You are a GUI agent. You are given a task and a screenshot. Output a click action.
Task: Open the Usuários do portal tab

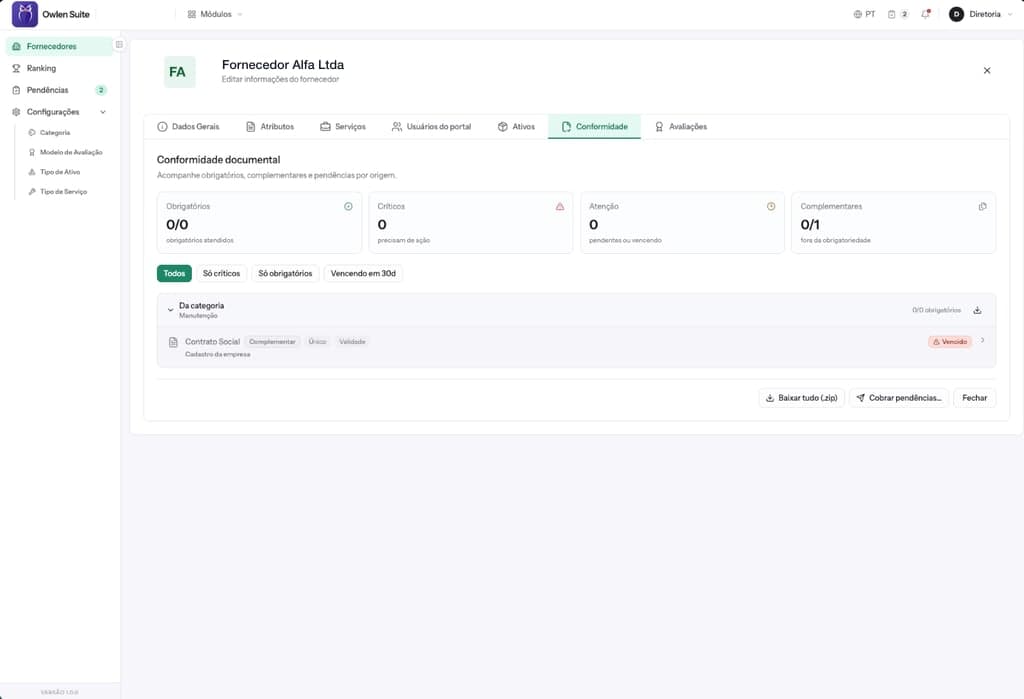pos(431,127)
